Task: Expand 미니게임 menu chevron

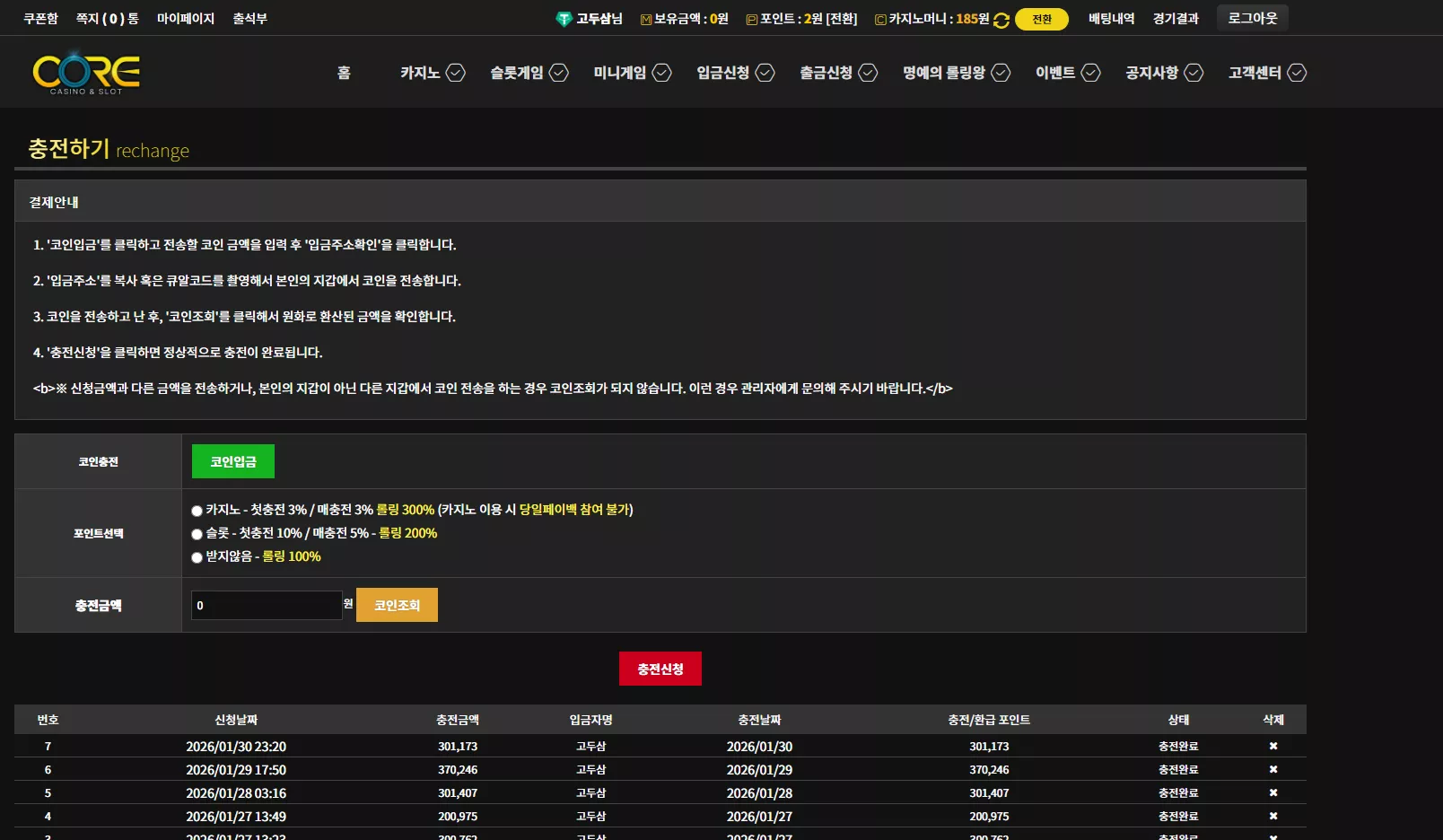Action: pos(661,73)
